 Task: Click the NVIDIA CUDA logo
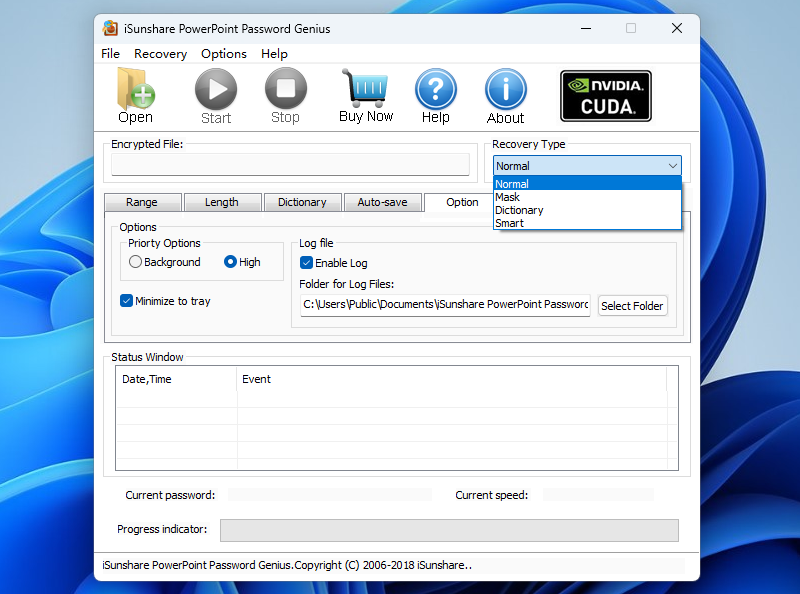click(x=606, y=96)
